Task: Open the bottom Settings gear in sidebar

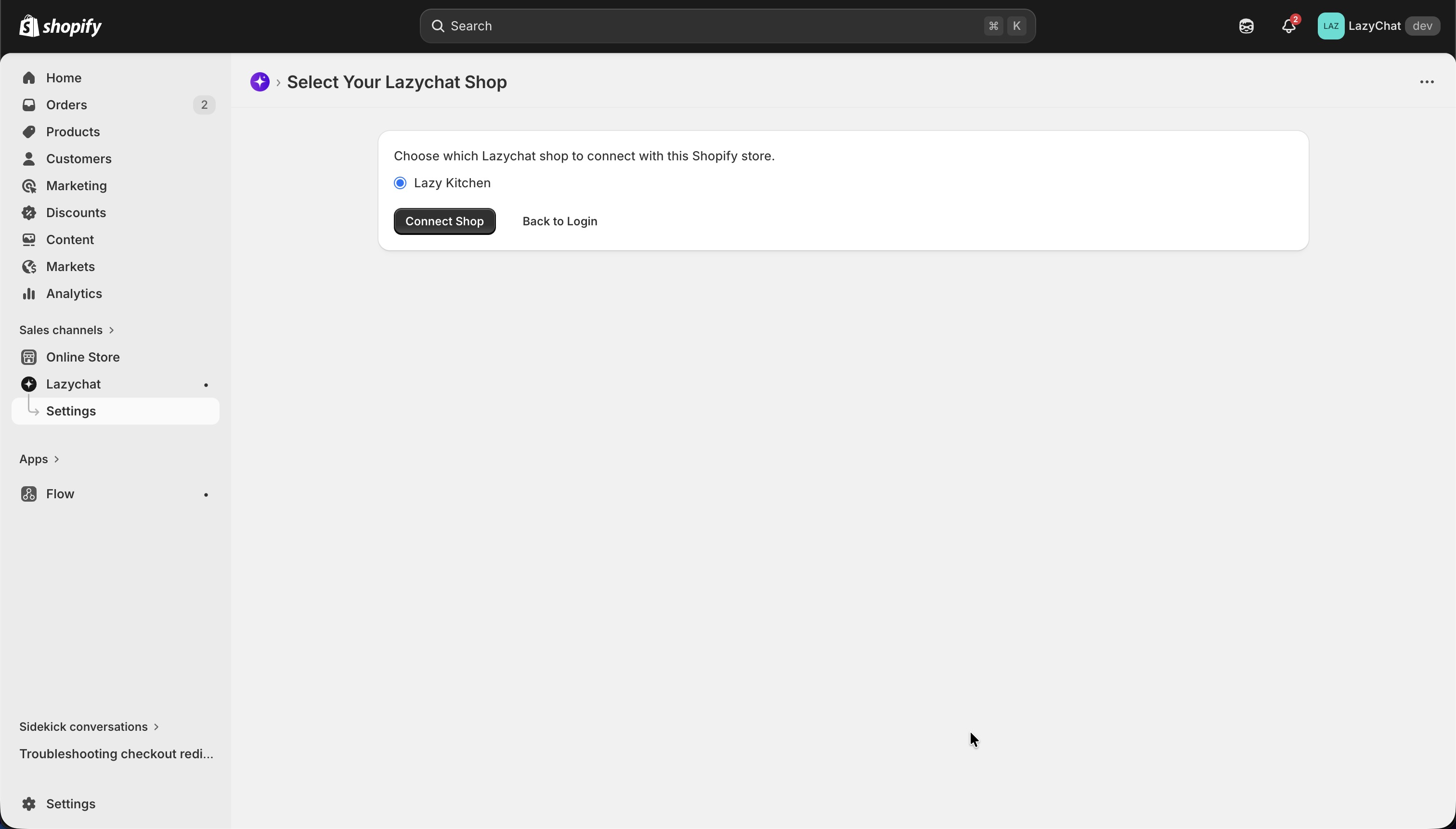Action: point(28,803)
